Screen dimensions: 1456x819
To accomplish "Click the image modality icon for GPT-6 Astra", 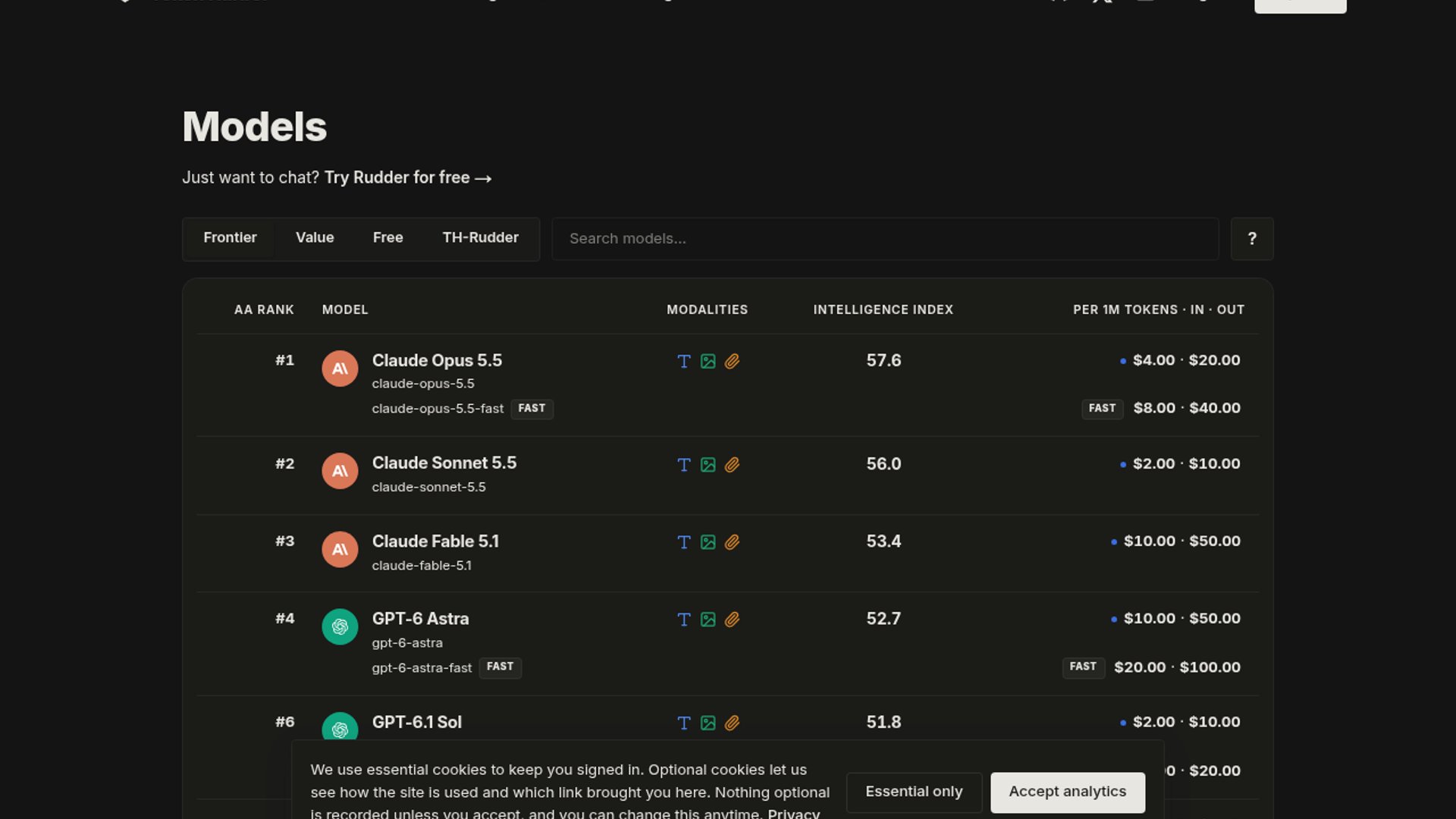I will click(x=708, y=620).
